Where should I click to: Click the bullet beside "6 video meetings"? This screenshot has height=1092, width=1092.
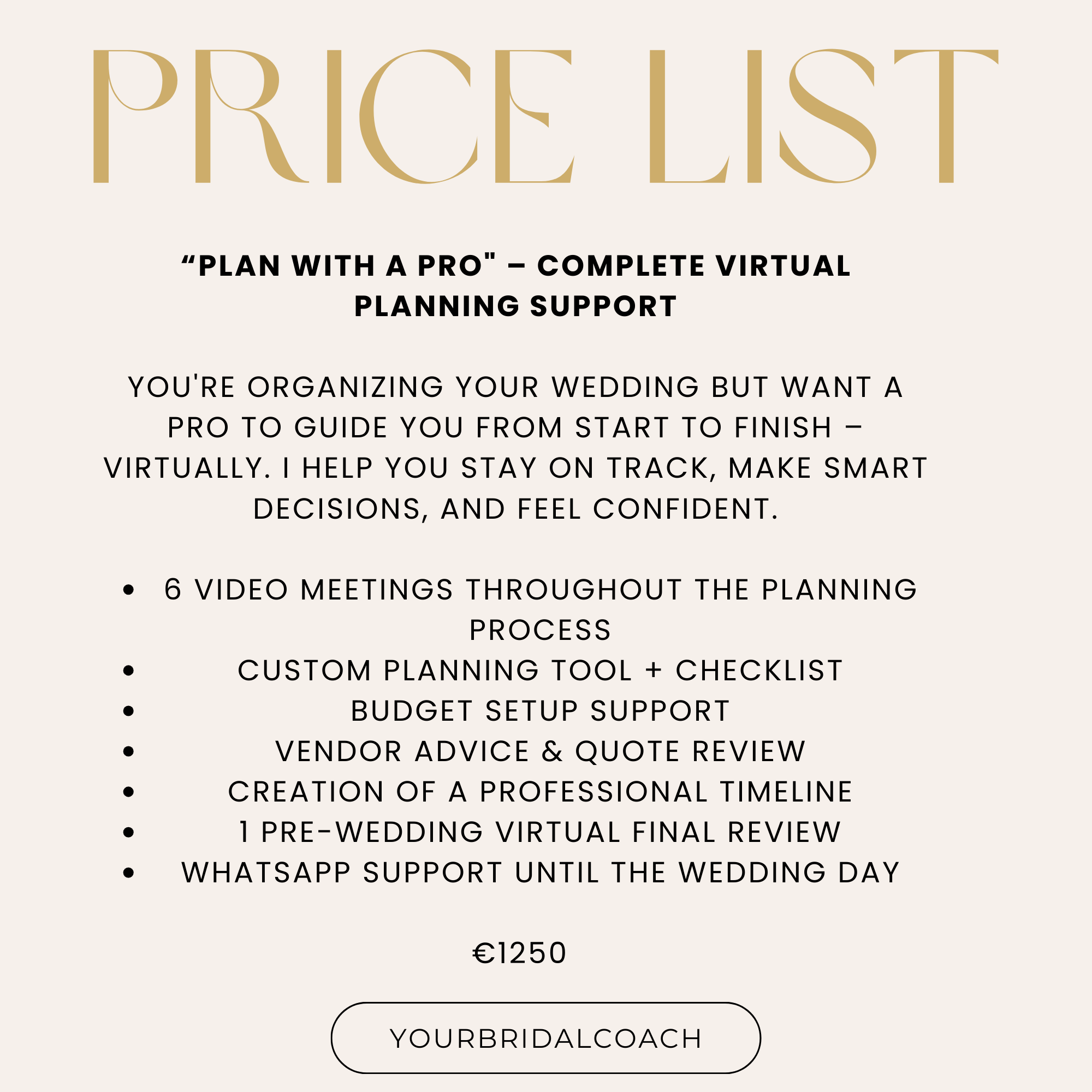point(129,590)
